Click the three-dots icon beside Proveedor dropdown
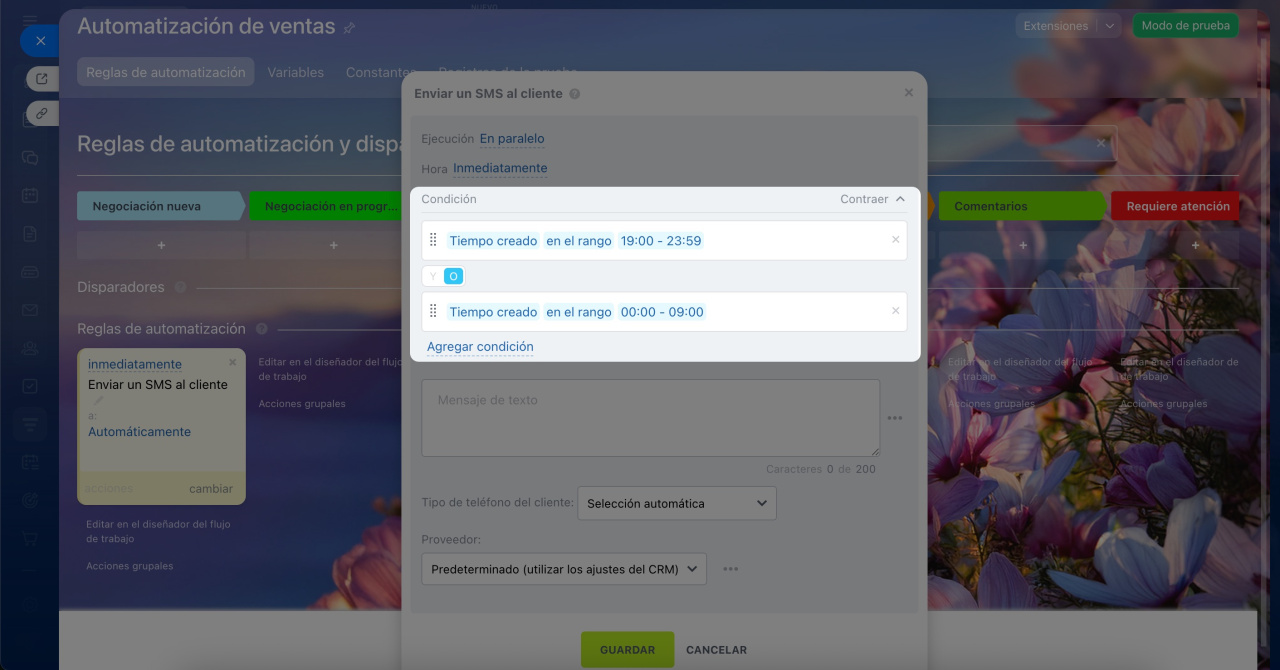This screenshot has width=1280, height=670. 731,569
